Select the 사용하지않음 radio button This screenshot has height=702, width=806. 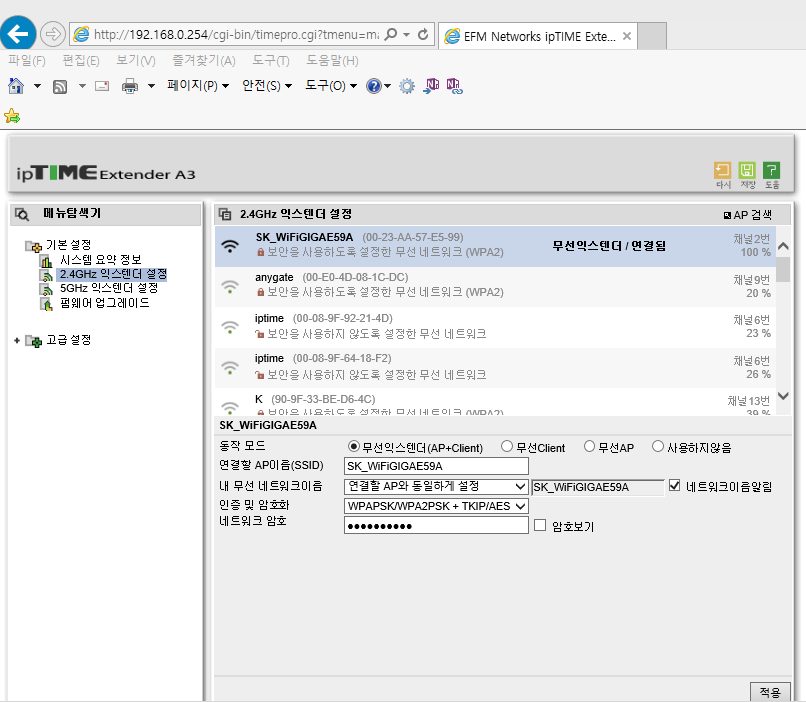click(657, 446)
